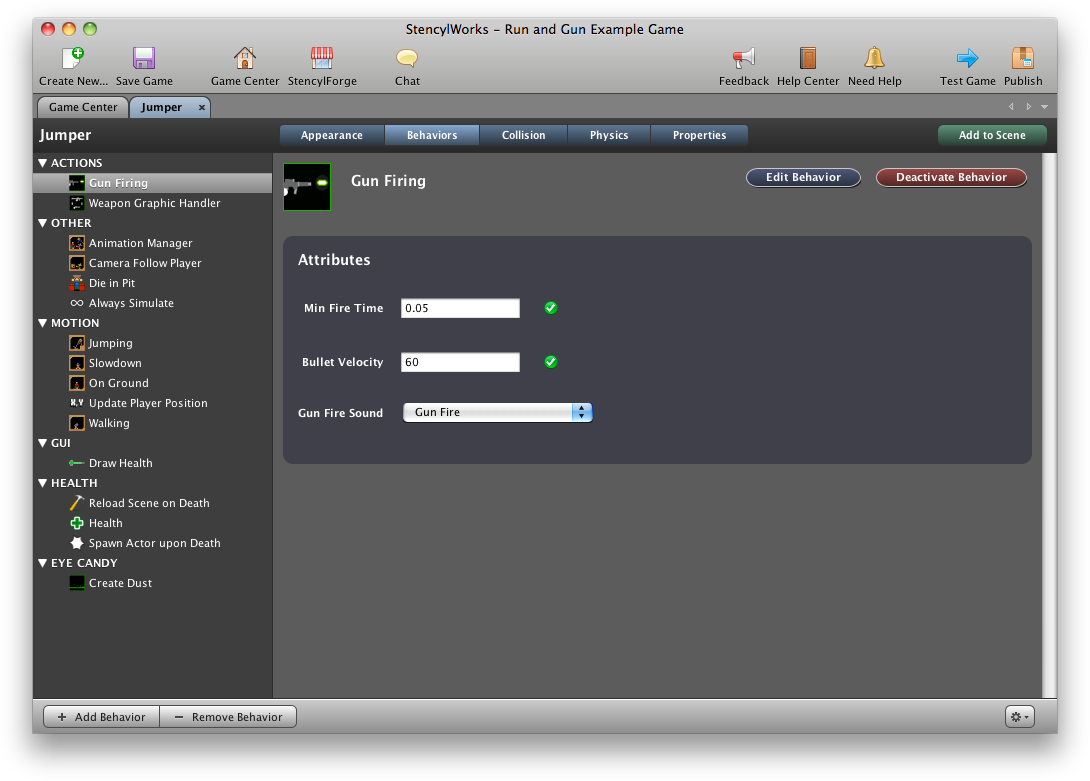
Task: Open the Chat bubble icon
Action: tap(407, 59)
